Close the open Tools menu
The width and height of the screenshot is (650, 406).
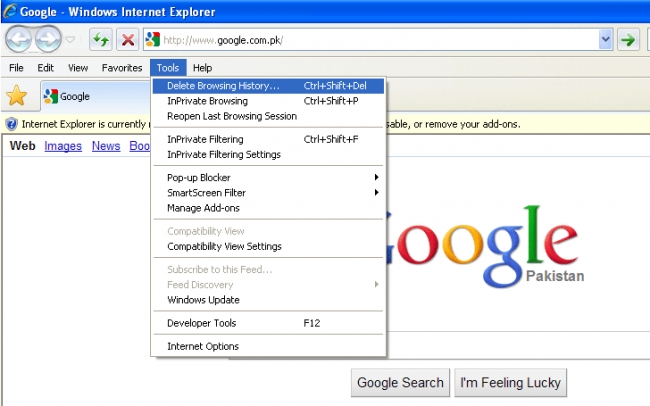168,68
